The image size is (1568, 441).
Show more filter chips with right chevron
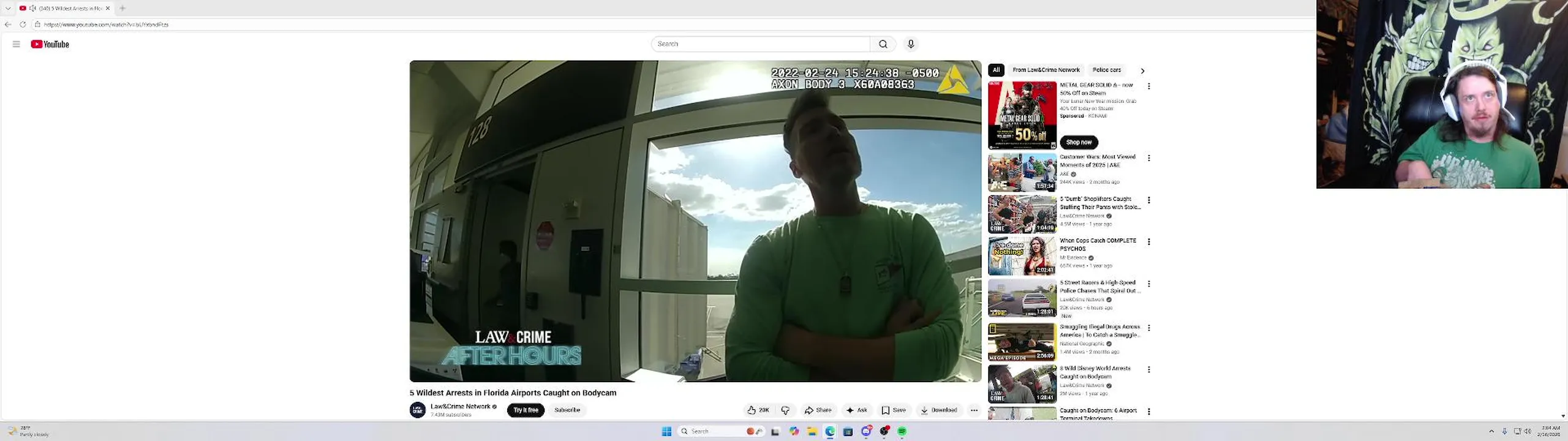[x=1142, y=70]
